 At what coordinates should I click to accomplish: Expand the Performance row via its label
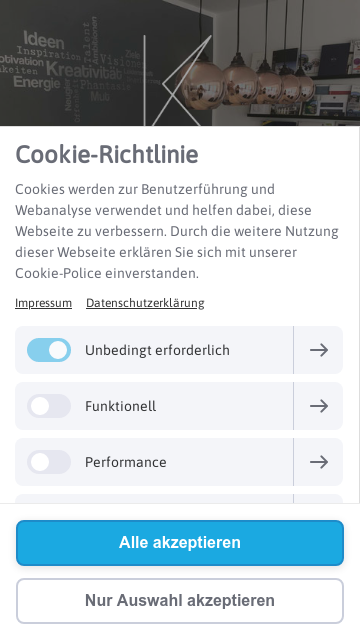click(x=126, y=462)
